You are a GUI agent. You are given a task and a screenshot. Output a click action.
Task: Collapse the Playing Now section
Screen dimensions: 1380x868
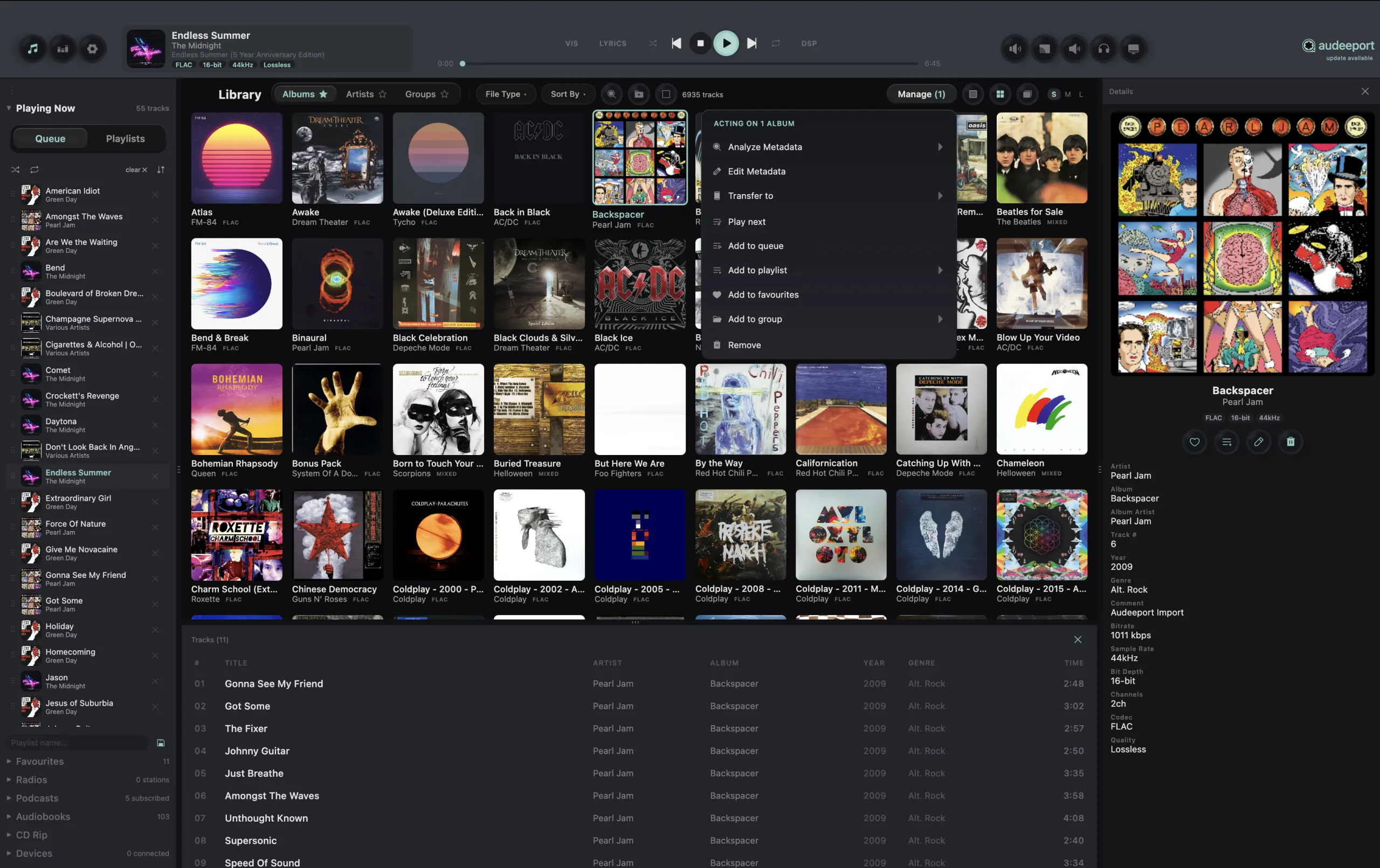click(9, 108)
